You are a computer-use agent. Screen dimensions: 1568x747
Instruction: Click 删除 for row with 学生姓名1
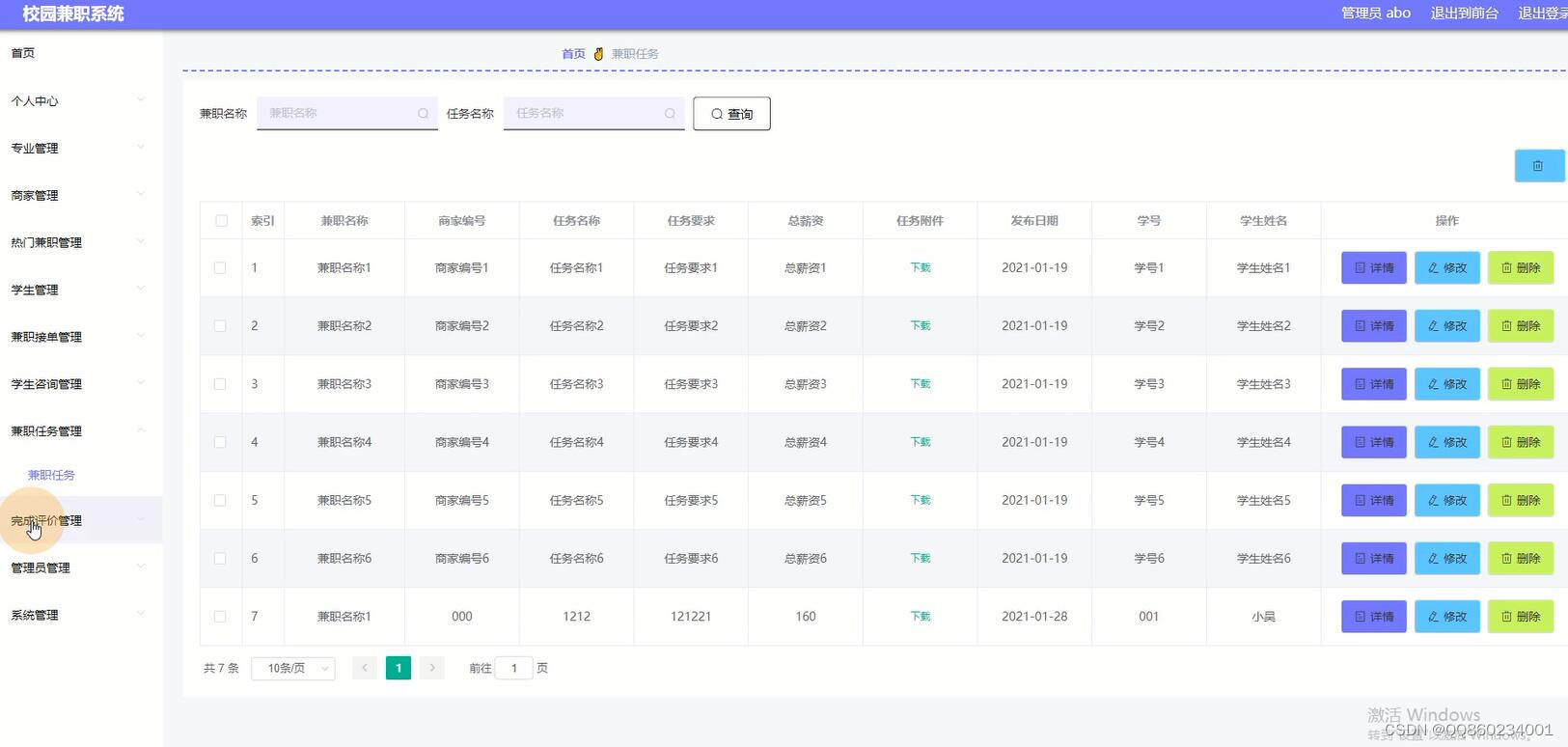pos(1521,268)
